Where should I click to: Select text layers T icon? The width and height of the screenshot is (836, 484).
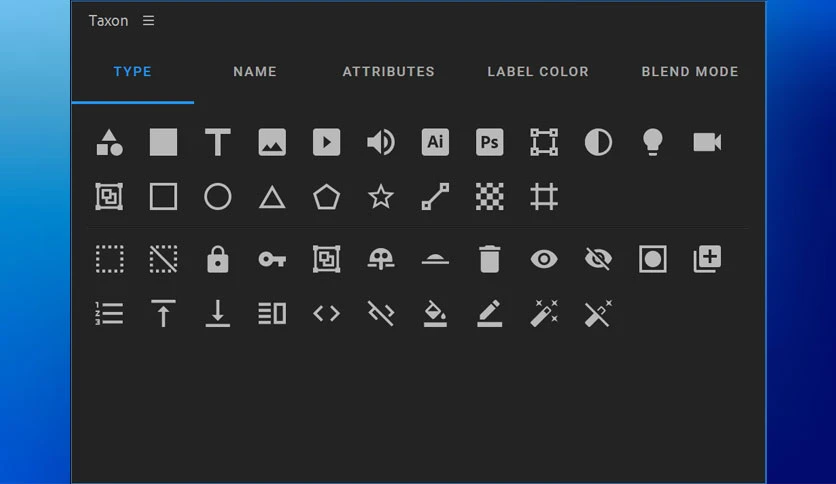coord(218,142)
